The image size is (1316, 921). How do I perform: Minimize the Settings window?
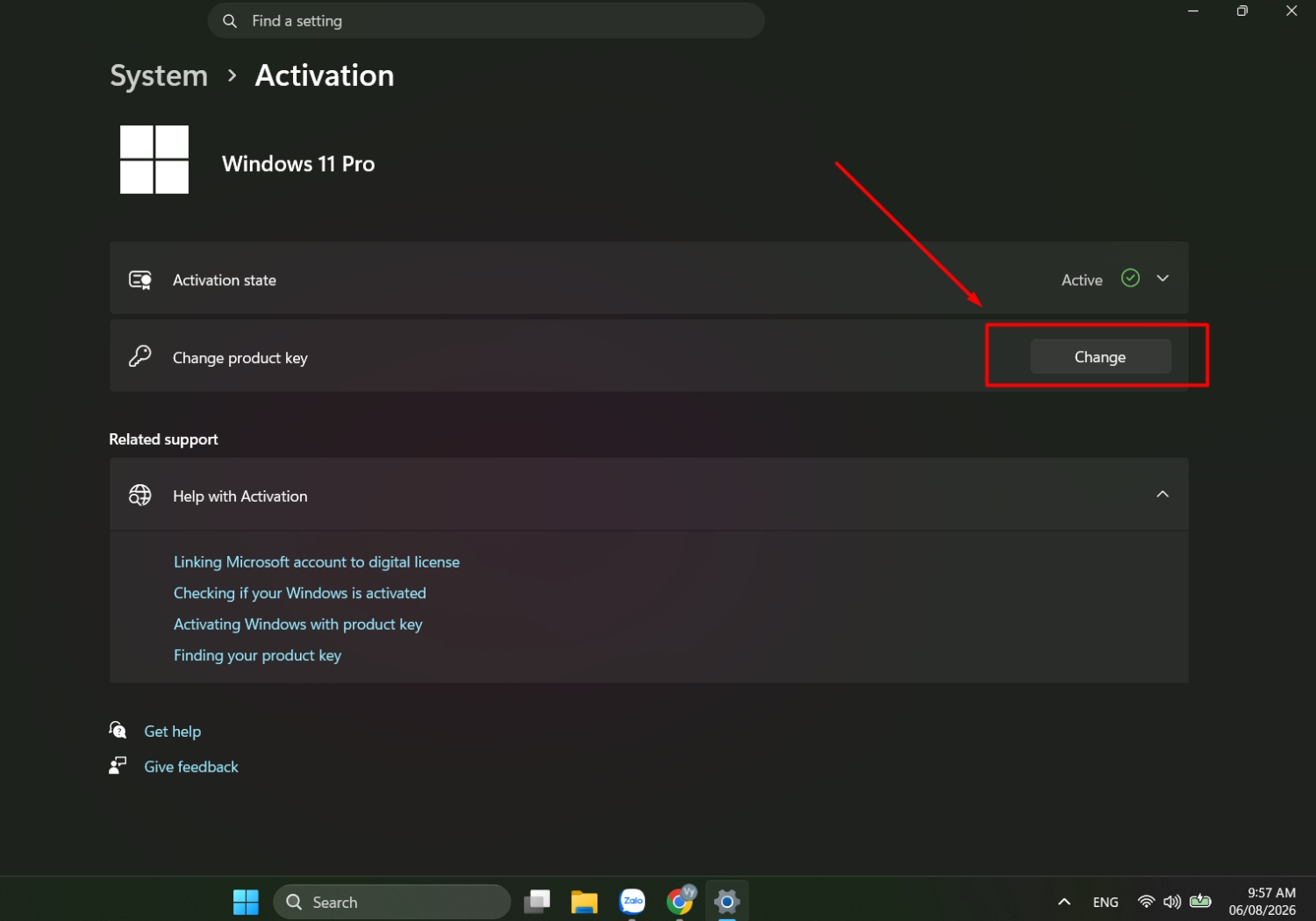pos(1193,11)
